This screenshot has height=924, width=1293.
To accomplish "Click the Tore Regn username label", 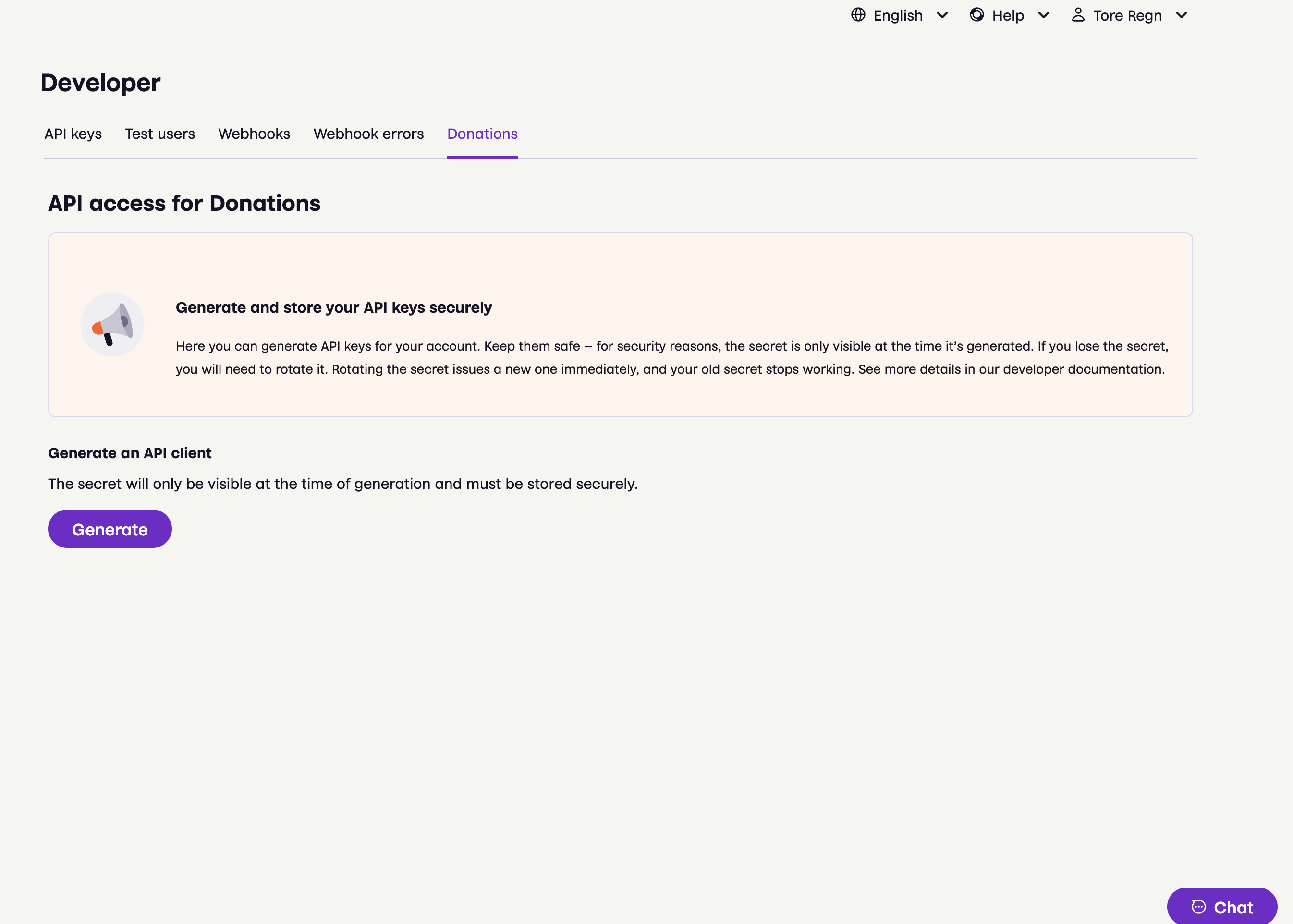I will (1127, 16).
